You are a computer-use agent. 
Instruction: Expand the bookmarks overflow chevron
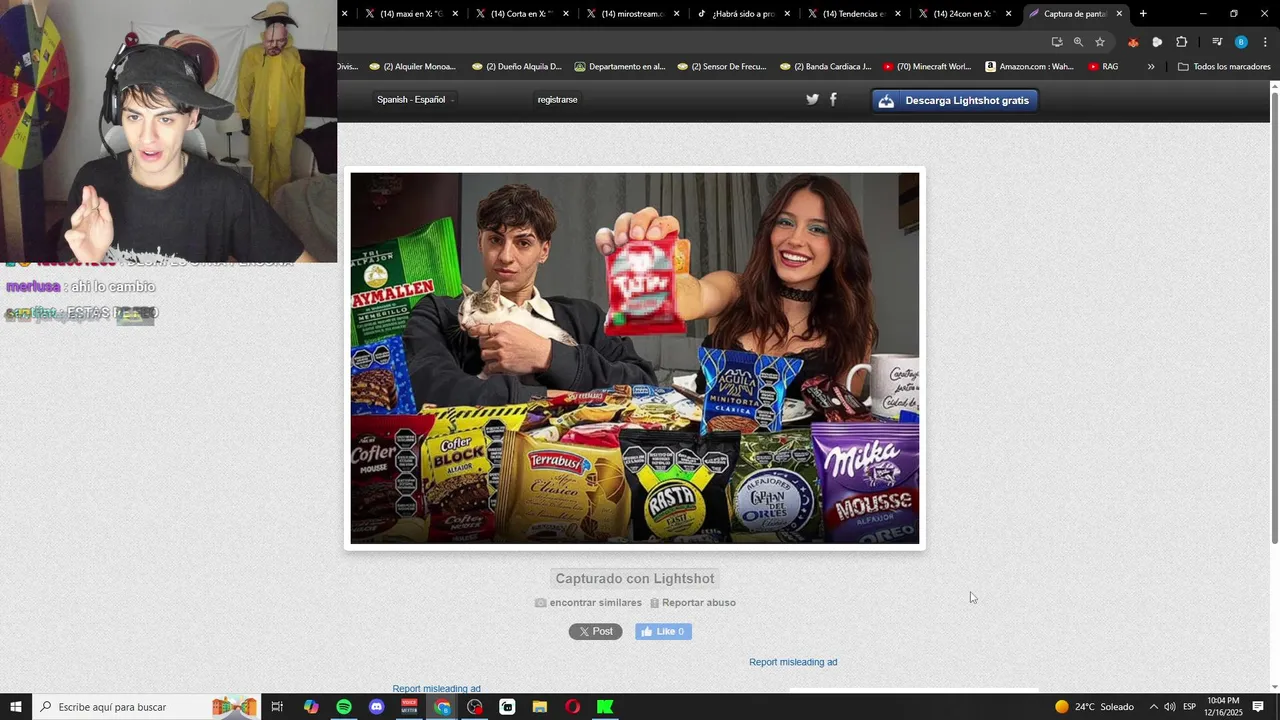[1151, 67]
